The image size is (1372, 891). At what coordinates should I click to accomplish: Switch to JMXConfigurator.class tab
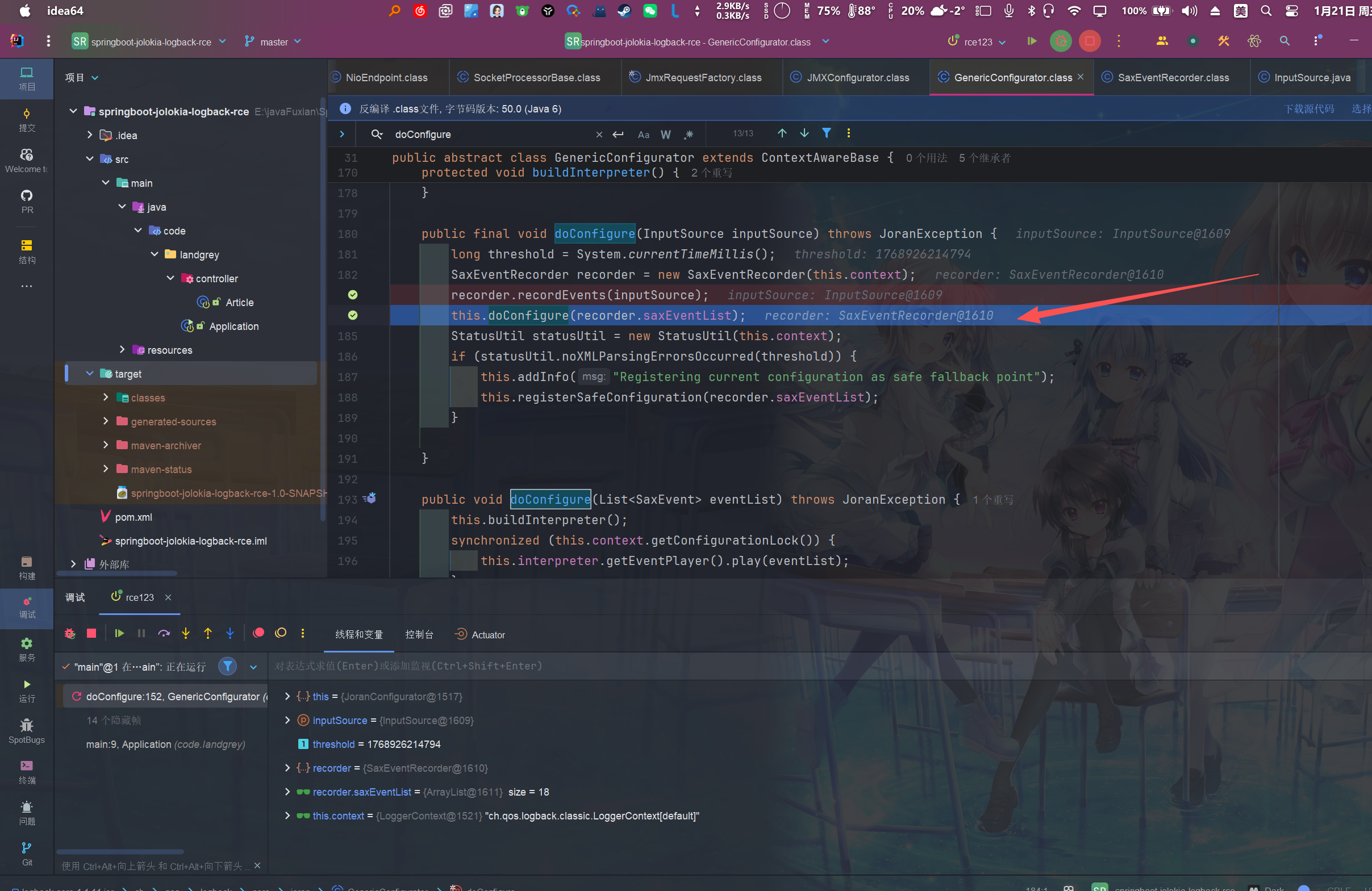[857, 77]
